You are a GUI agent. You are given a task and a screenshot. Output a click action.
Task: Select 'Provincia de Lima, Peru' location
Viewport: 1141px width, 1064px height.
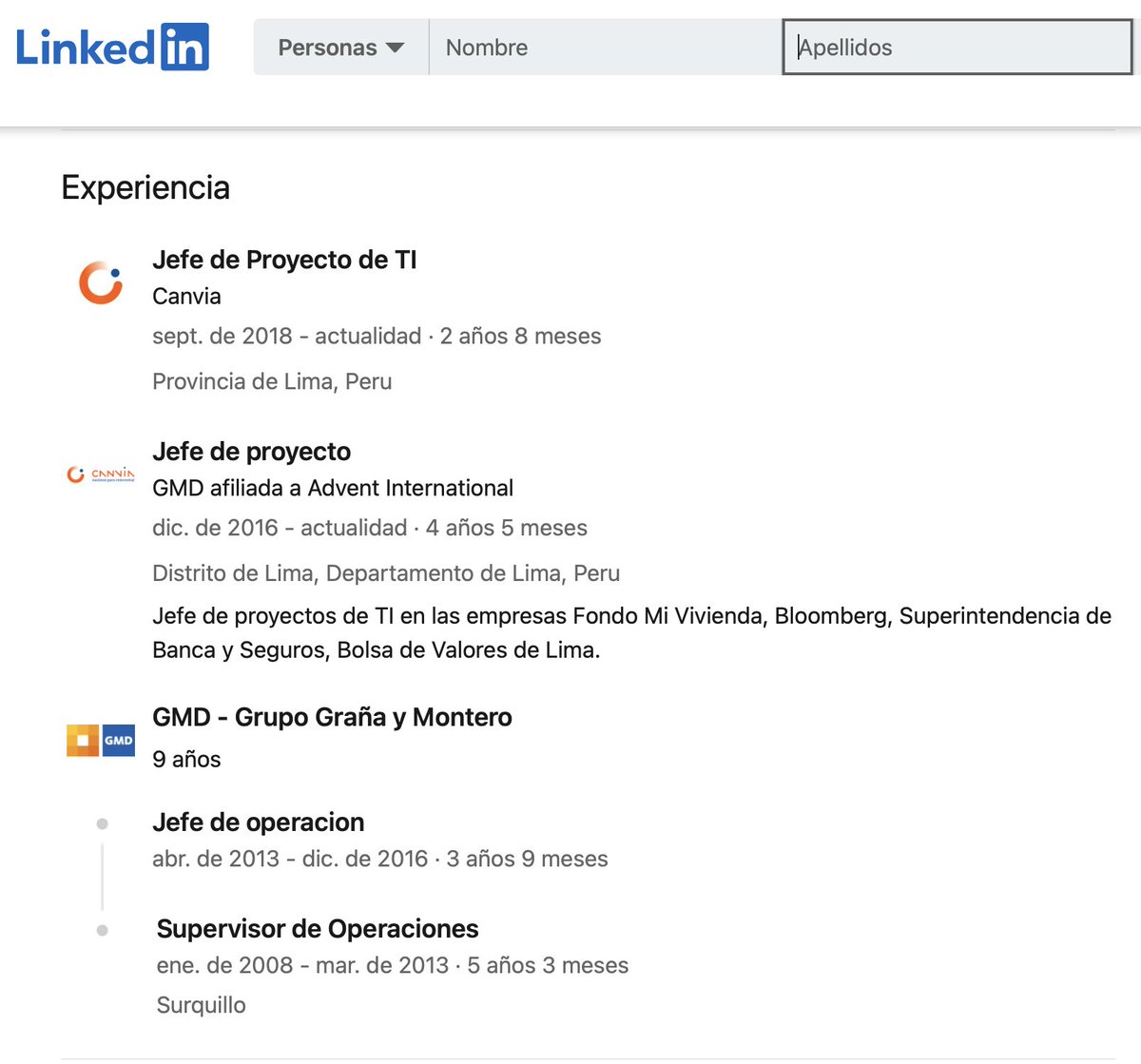pyautogui.click(x=272, y=381)
